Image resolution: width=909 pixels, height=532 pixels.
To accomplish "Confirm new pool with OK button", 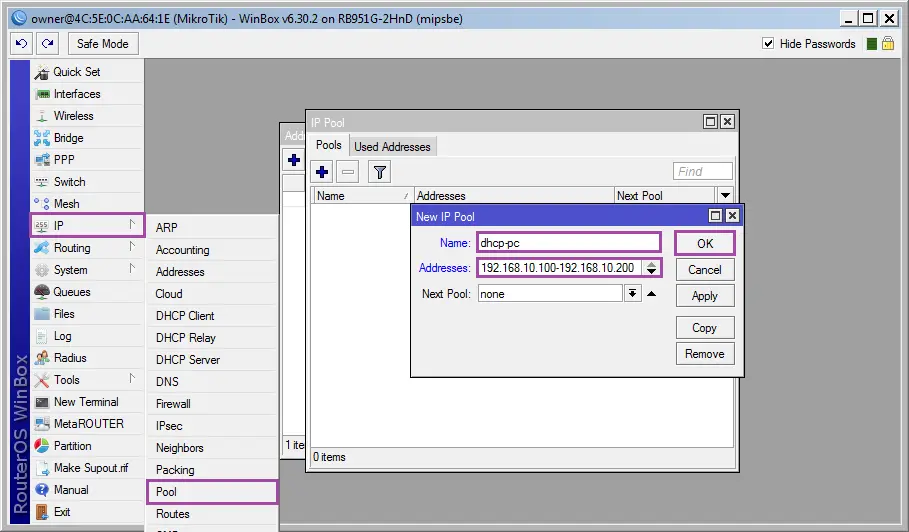I will click(x=705, y=243).
